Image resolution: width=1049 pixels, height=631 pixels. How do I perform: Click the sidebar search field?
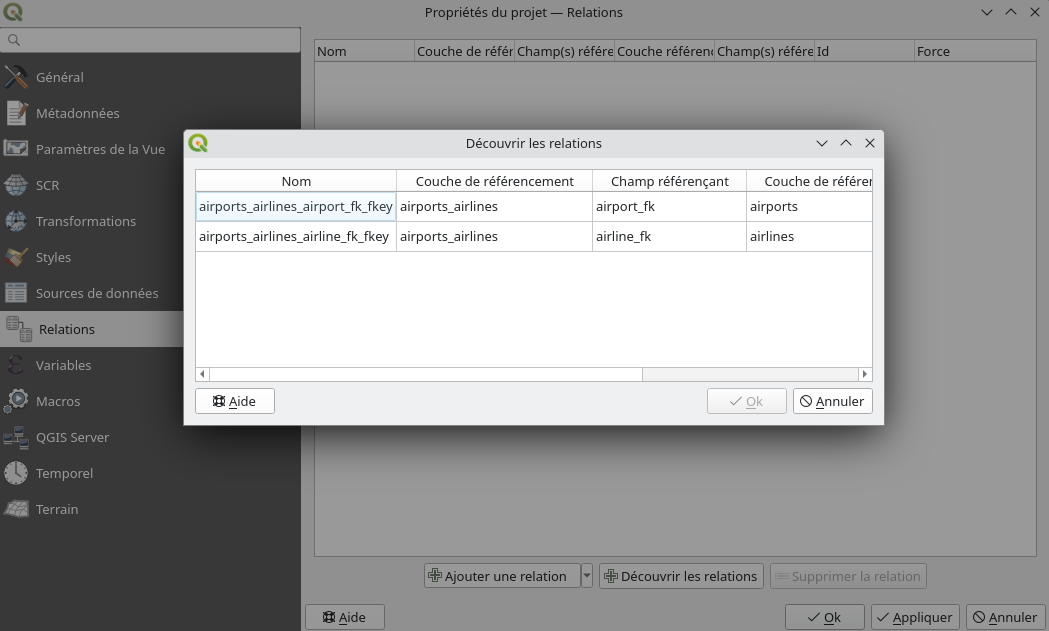(151, 40)
